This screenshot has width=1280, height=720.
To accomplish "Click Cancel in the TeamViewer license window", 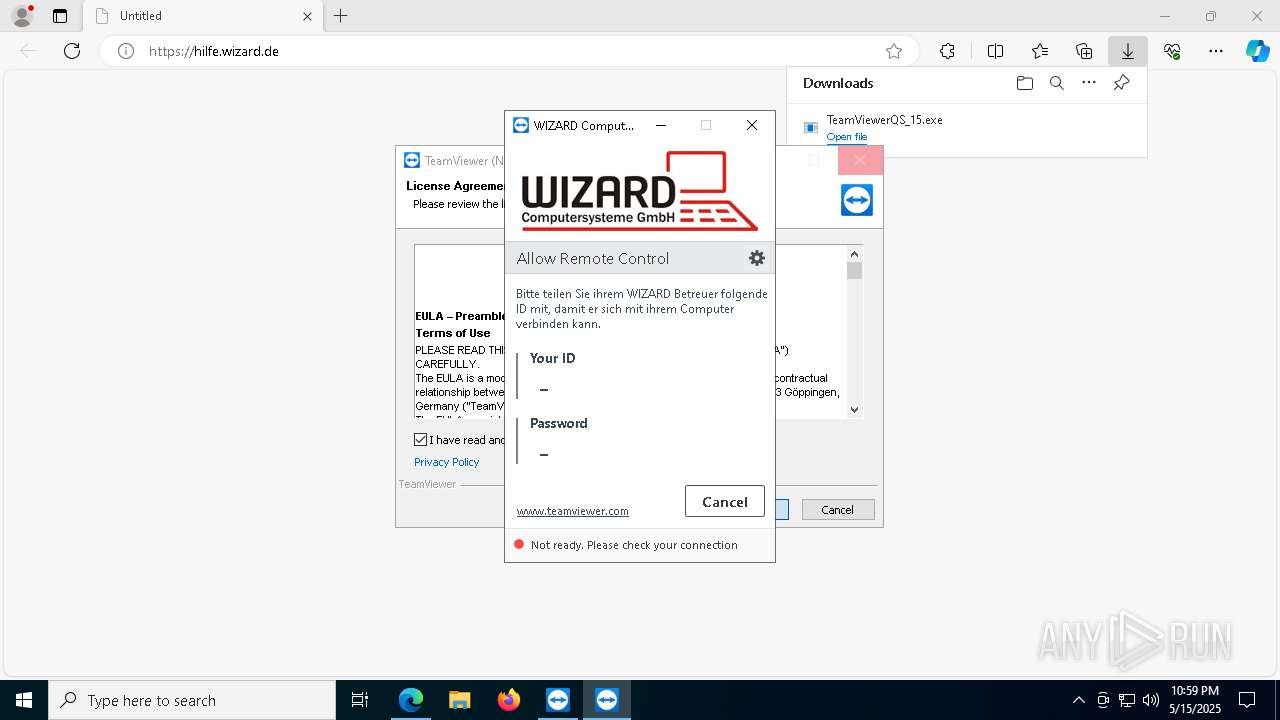I will coord(838,510).
